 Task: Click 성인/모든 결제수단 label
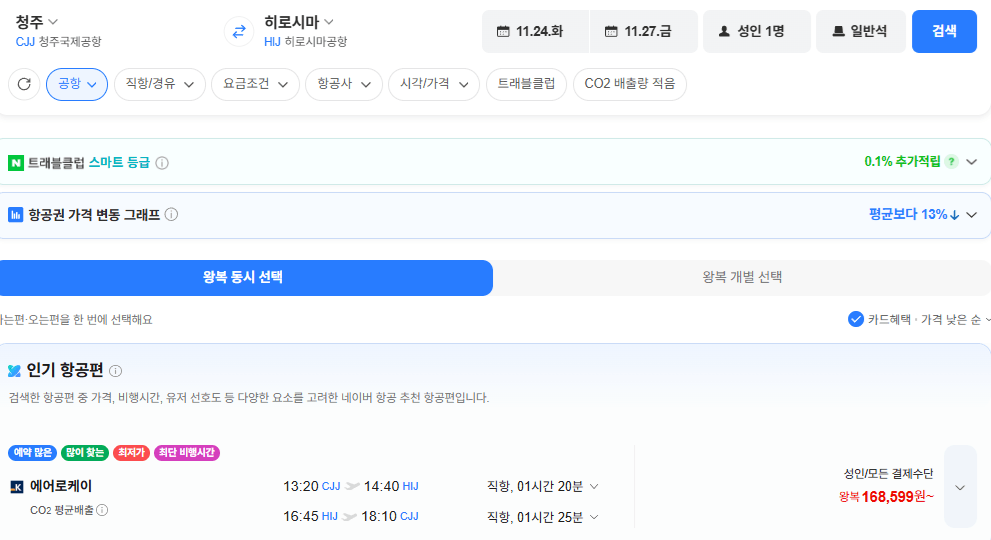click(x=888, y=474)
